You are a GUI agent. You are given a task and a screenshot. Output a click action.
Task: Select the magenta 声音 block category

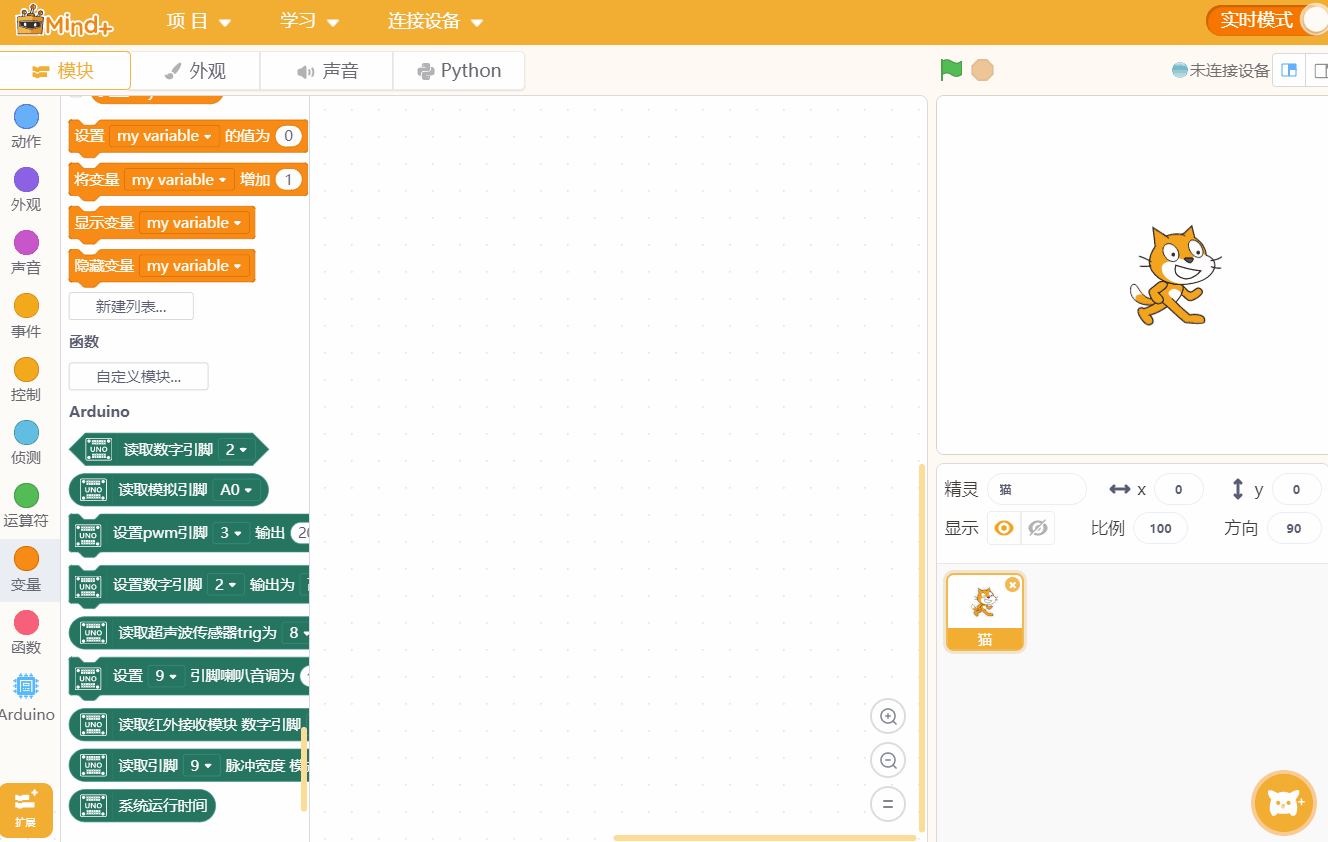(26, 253)
